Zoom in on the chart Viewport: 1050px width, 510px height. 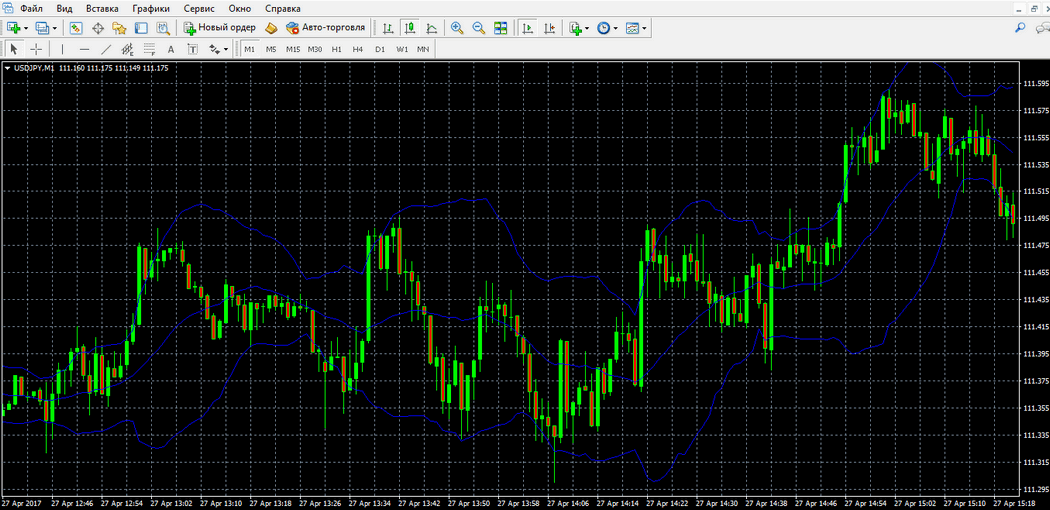[x=457, y=28]
